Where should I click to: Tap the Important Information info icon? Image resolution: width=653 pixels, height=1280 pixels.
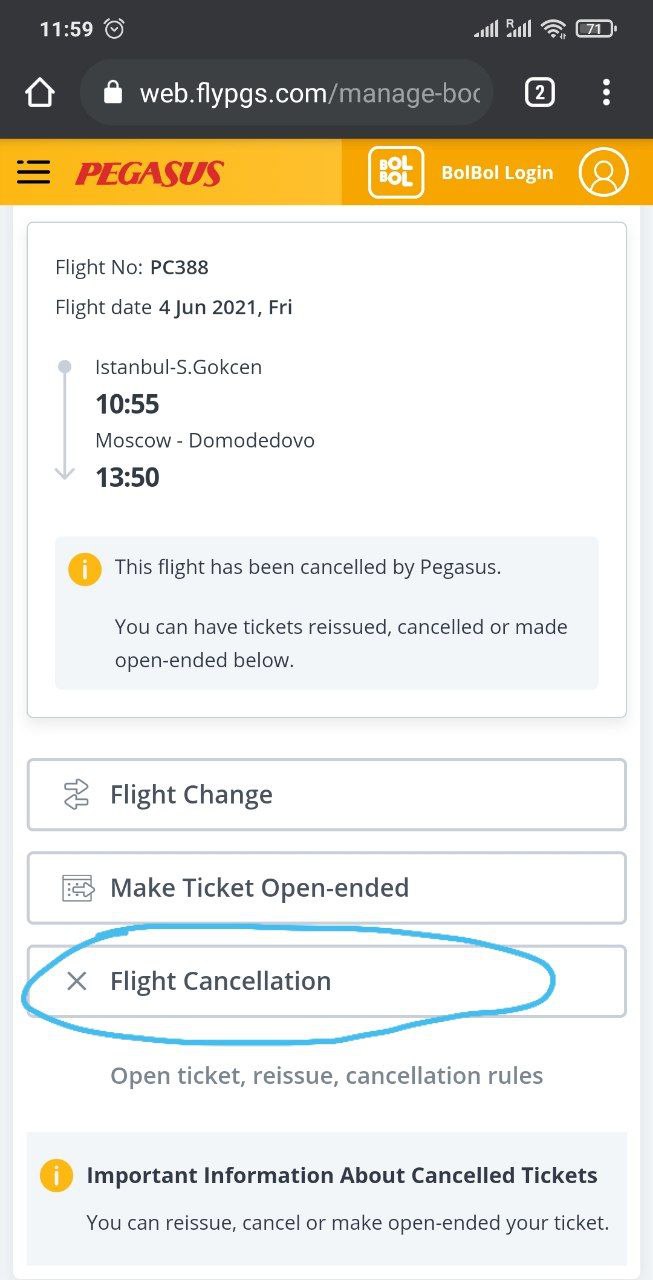click(57, 1174)
